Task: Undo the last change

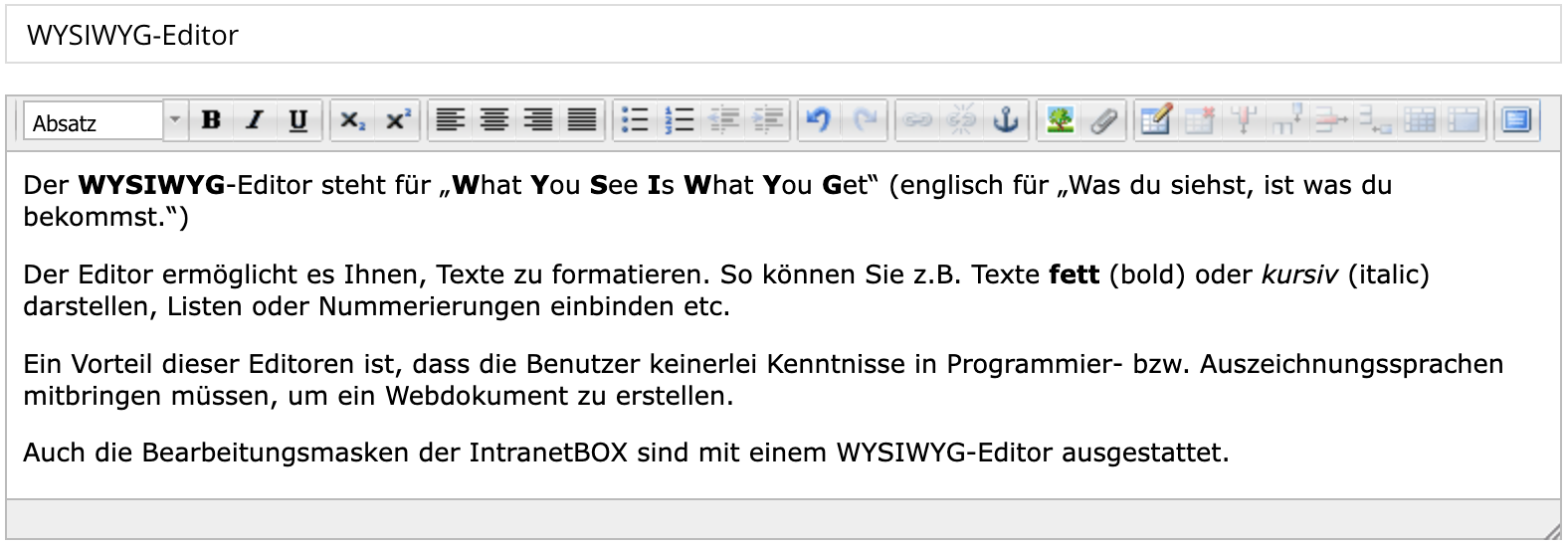Action: 819,120
